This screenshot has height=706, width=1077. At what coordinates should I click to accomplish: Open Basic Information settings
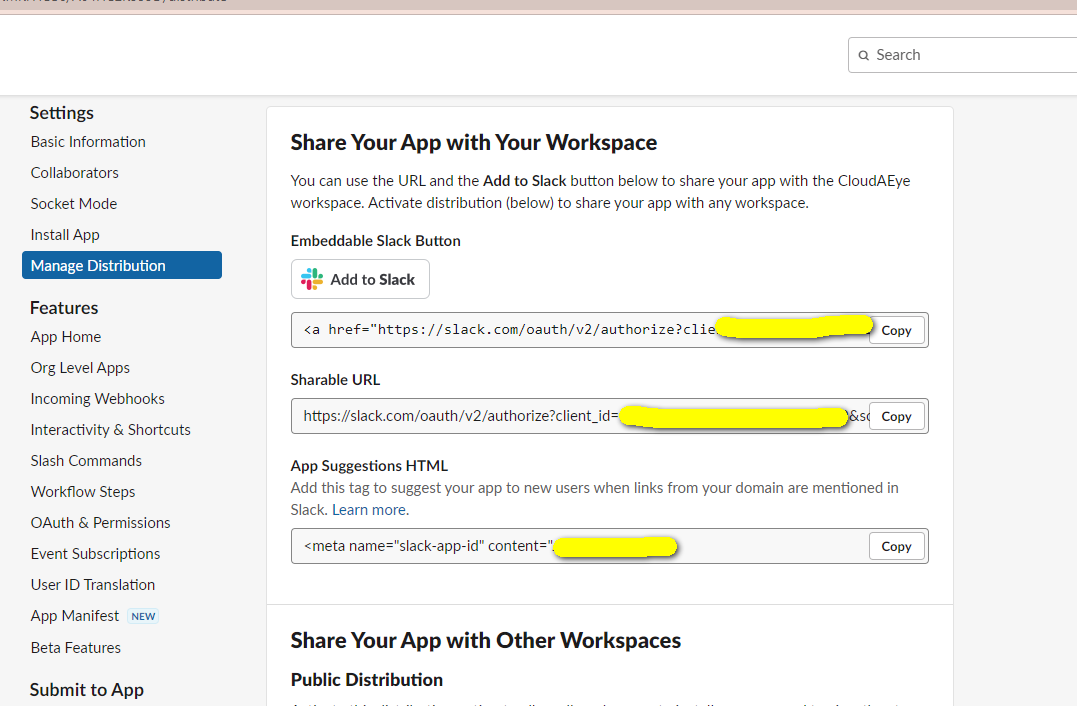[88, 141]
